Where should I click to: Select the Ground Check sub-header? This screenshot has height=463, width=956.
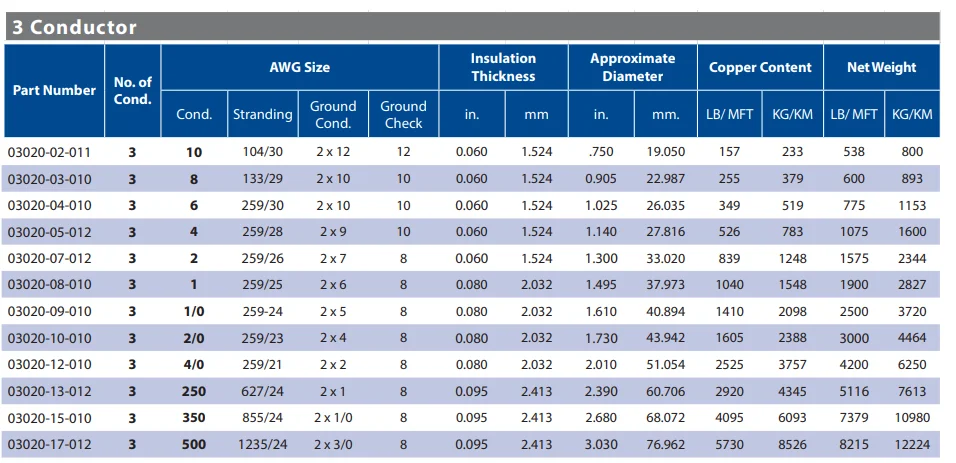pos(403,114)
